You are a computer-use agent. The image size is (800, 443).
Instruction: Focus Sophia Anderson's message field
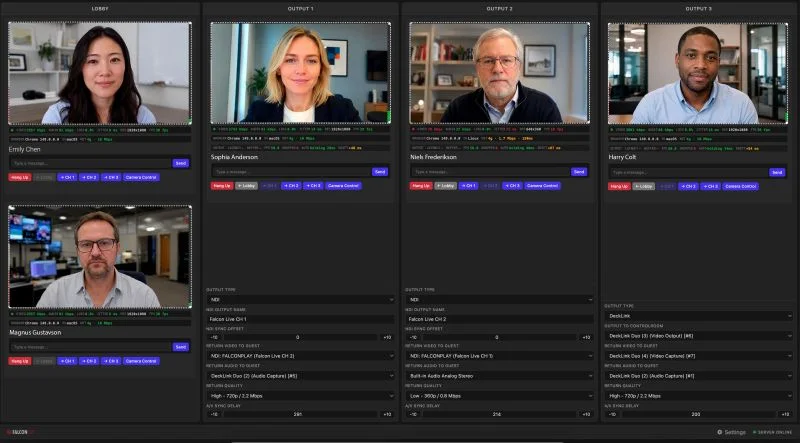coord(291,172)
